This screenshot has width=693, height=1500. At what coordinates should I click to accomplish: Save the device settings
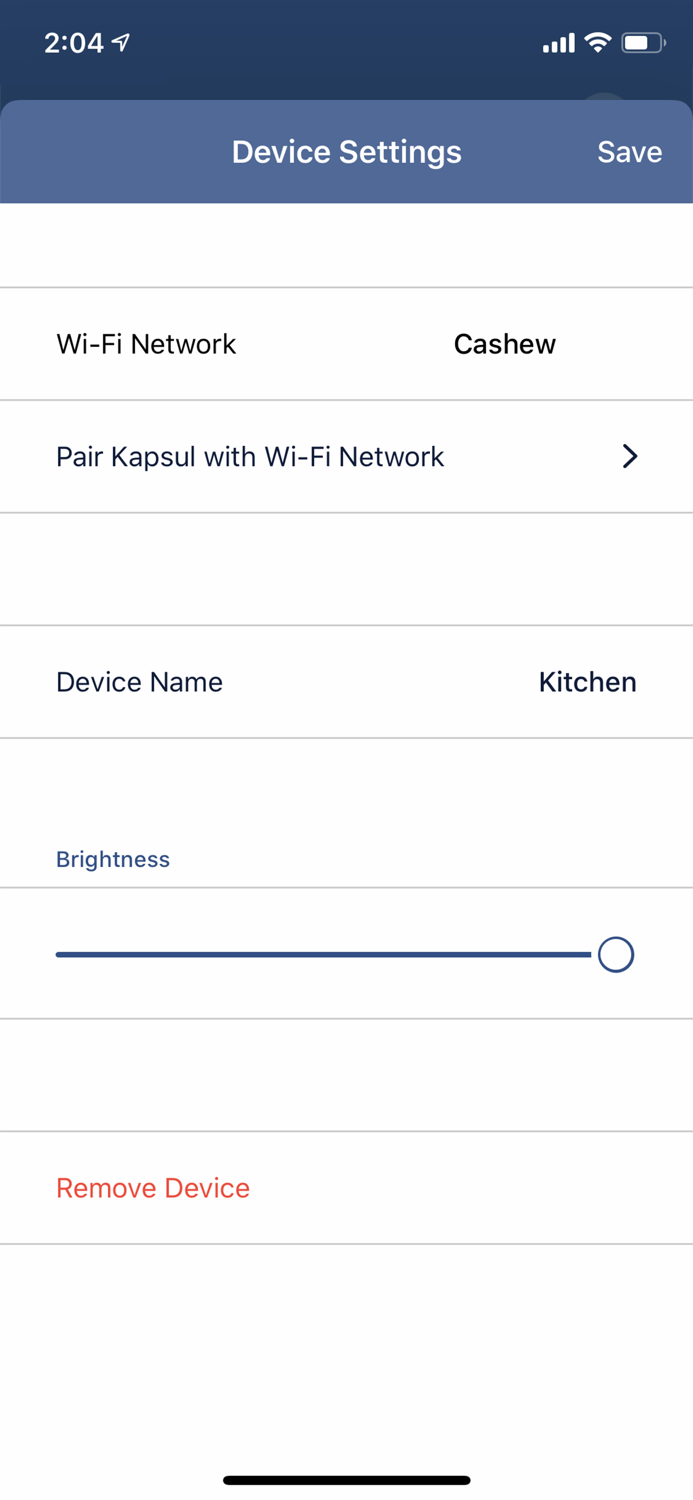[629, 151]
